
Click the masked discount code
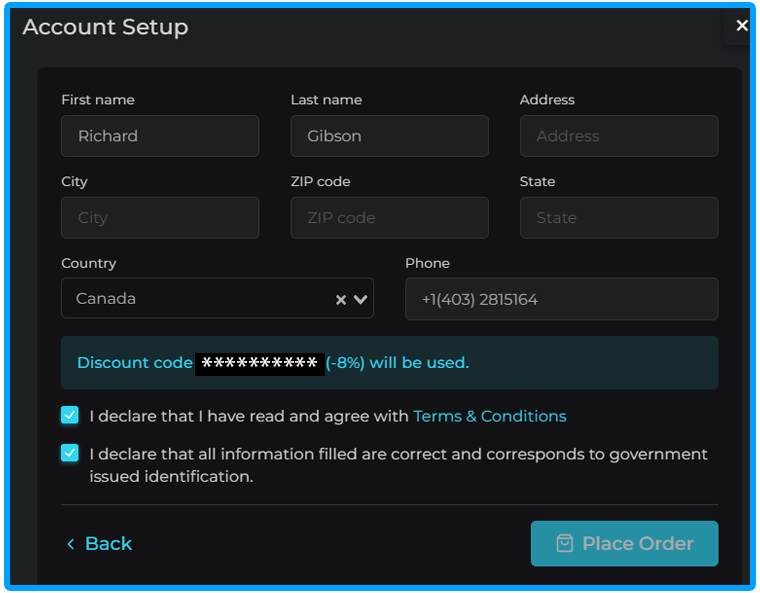259,363
